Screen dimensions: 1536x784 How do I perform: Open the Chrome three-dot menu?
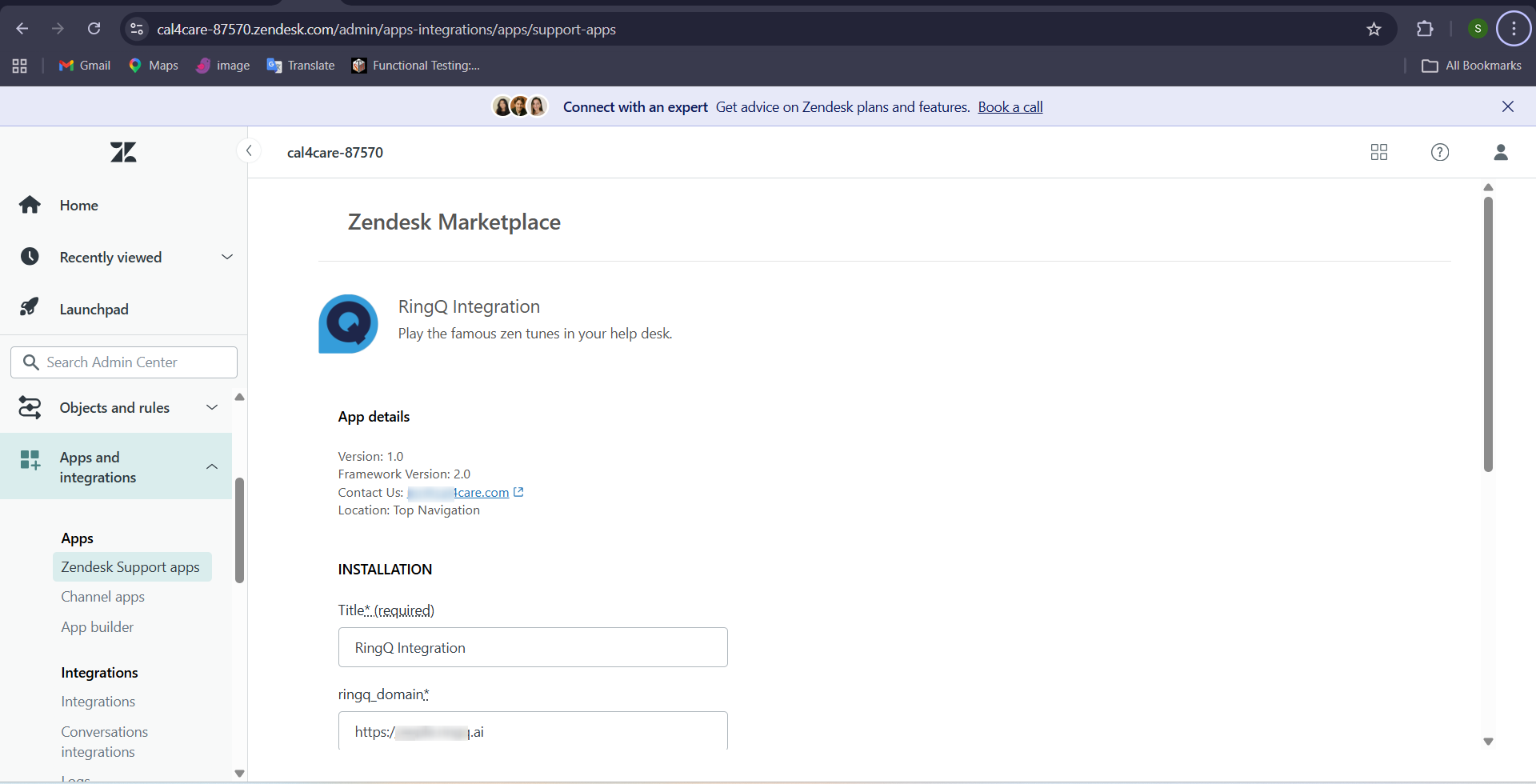(x=1514, y=29)
